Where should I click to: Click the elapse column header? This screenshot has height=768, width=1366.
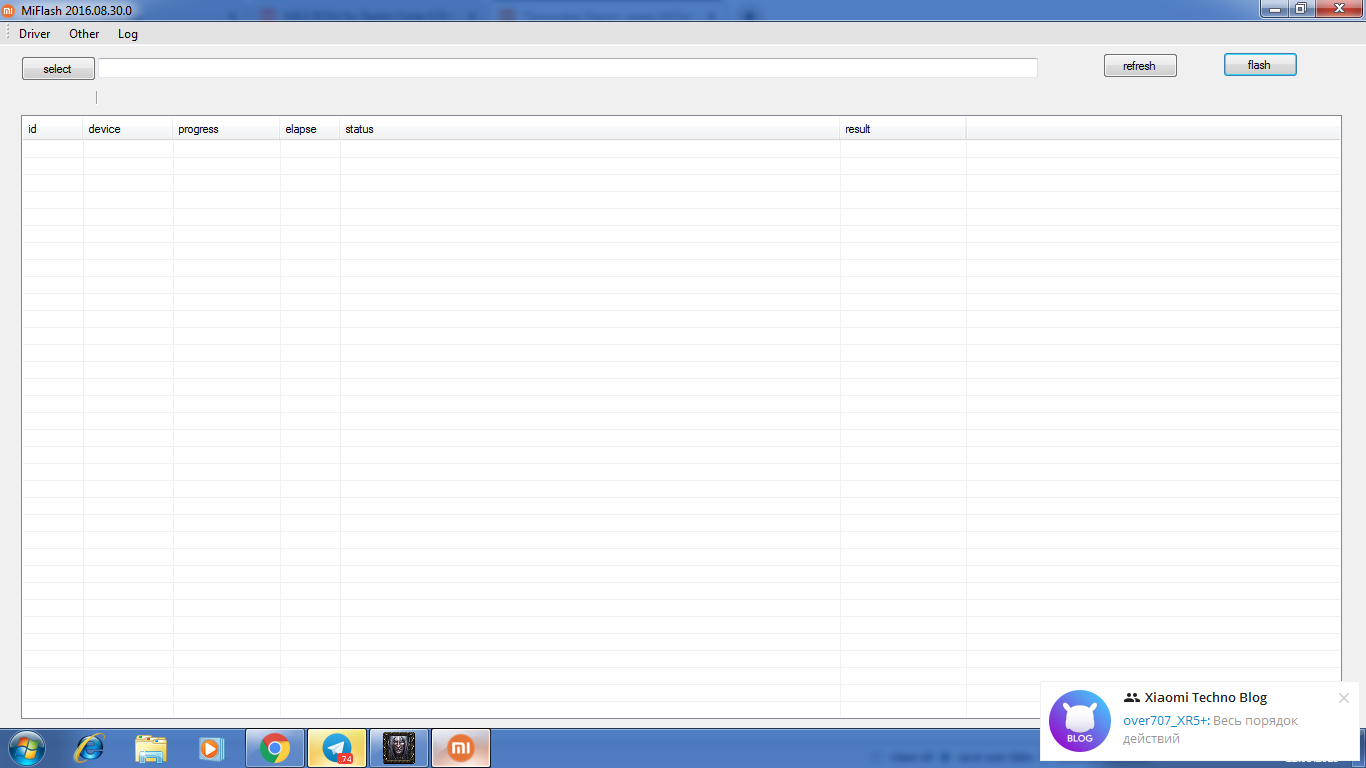[x=310, y=129]
